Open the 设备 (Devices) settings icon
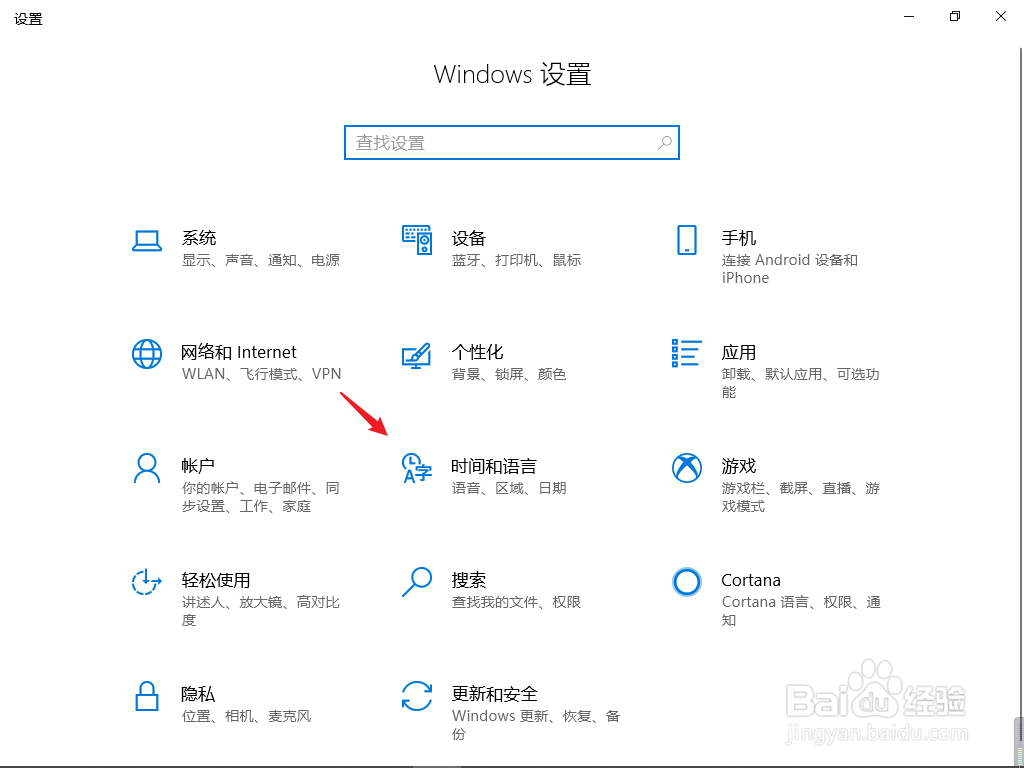This screenshot has width=1024, height=768. point(416,240)
